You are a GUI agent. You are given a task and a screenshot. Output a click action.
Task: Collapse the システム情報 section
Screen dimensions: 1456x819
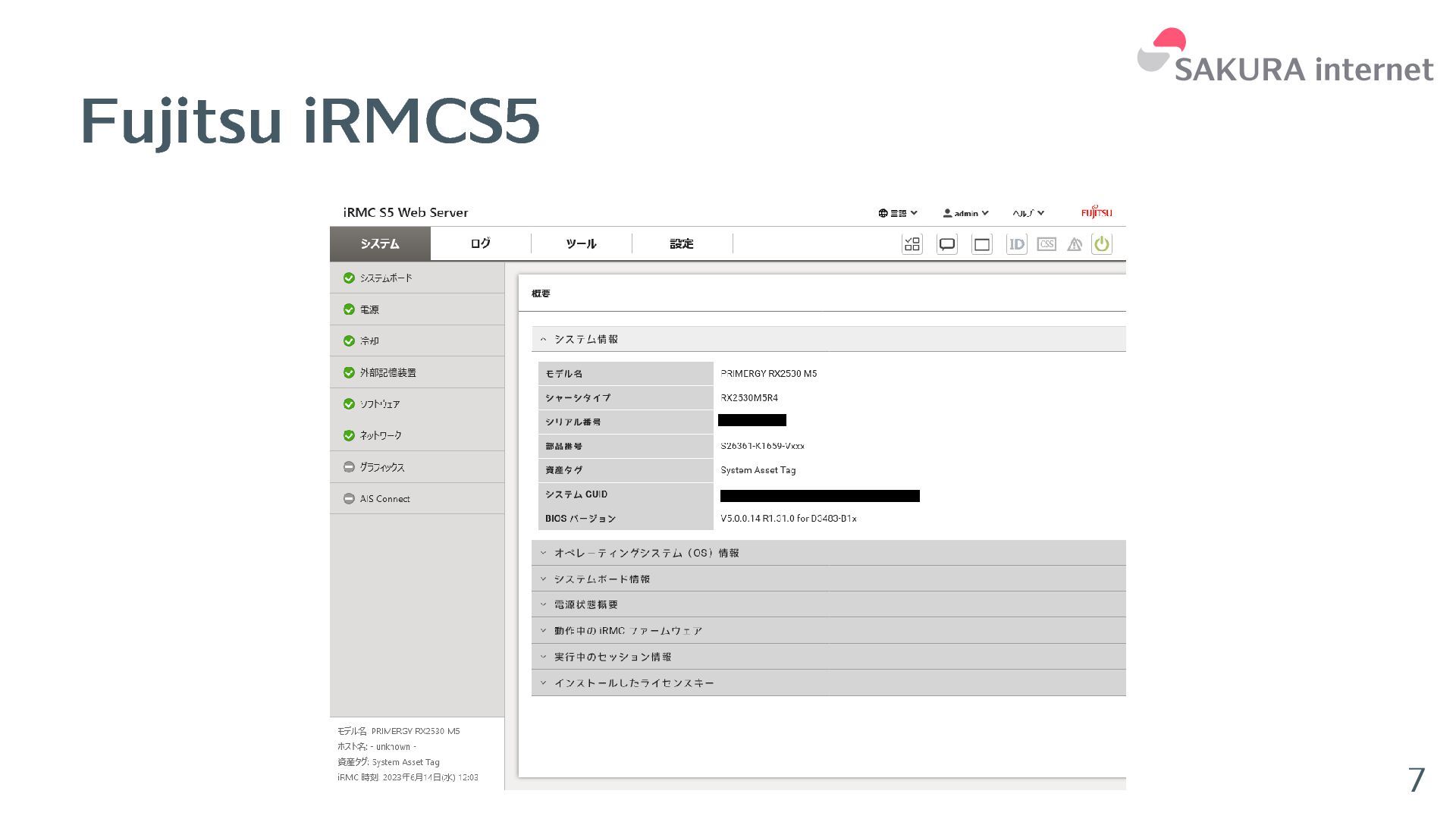[x=585, y=339]
